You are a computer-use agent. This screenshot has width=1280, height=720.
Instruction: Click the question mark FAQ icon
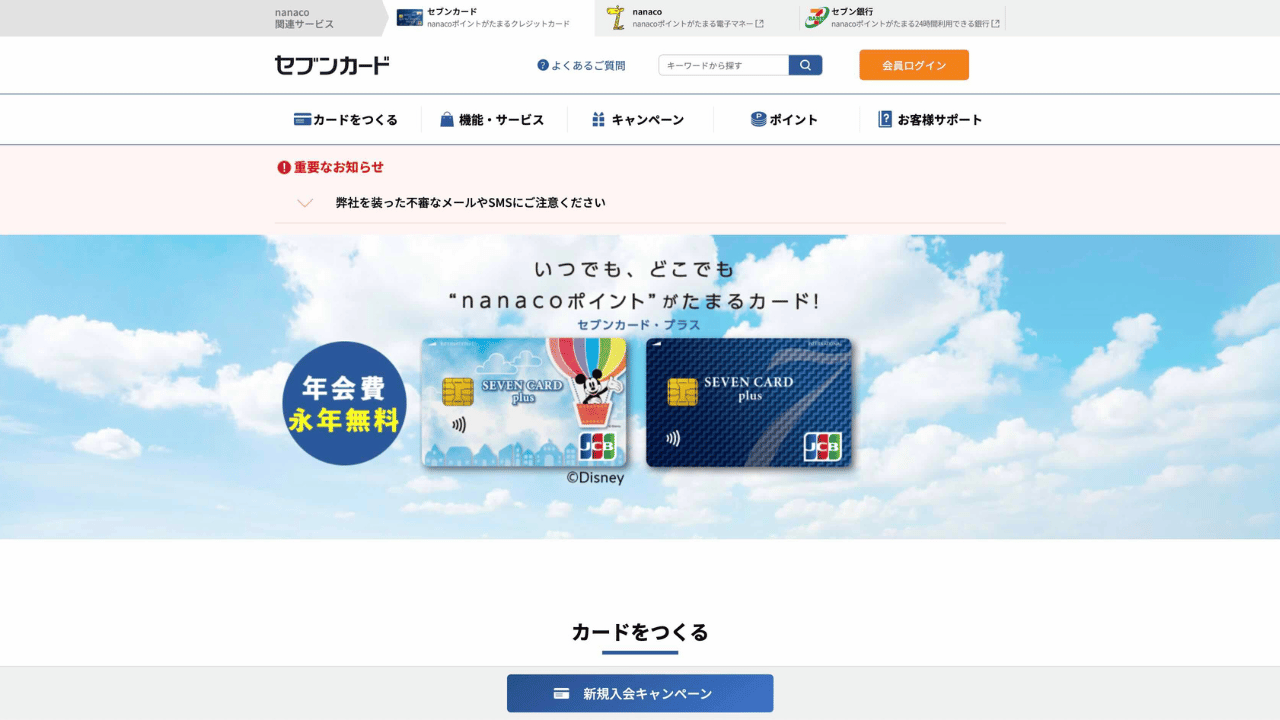543,65
